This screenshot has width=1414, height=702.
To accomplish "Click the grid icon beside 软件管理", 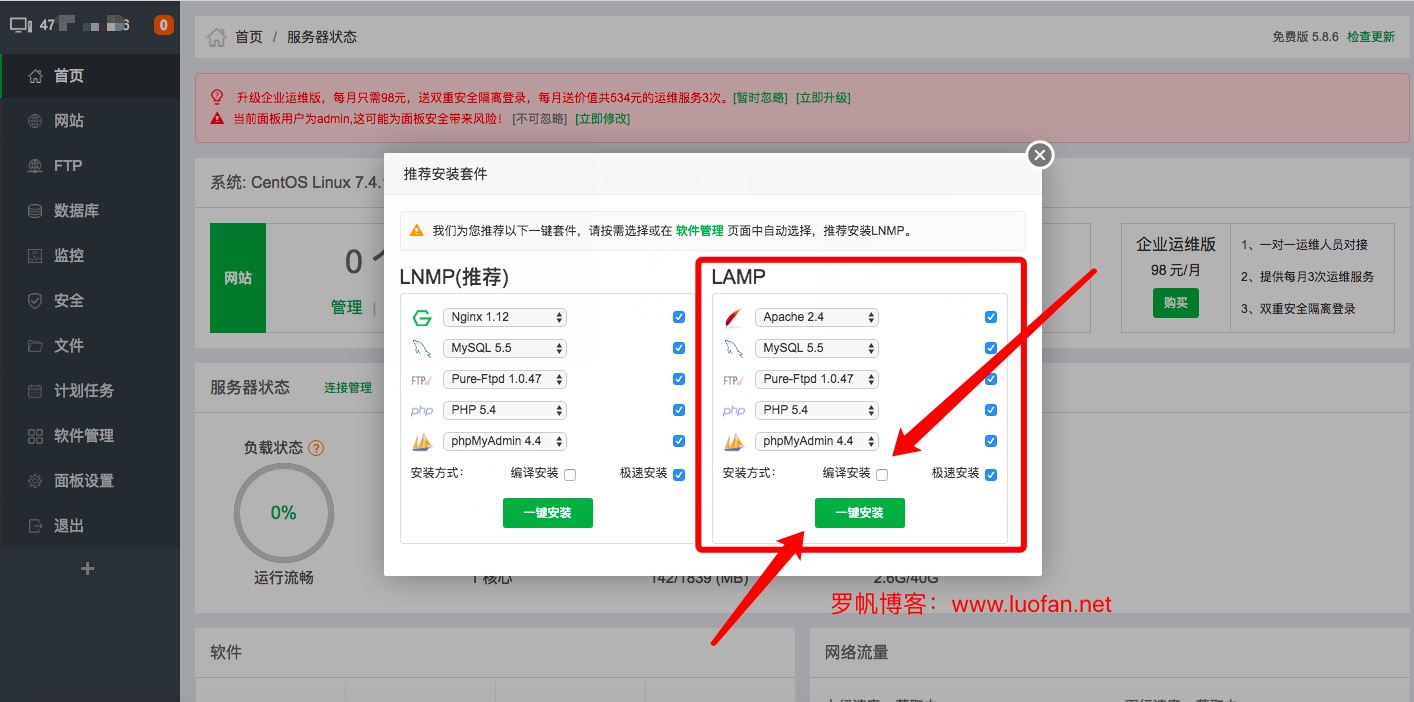I will [35, 436].
